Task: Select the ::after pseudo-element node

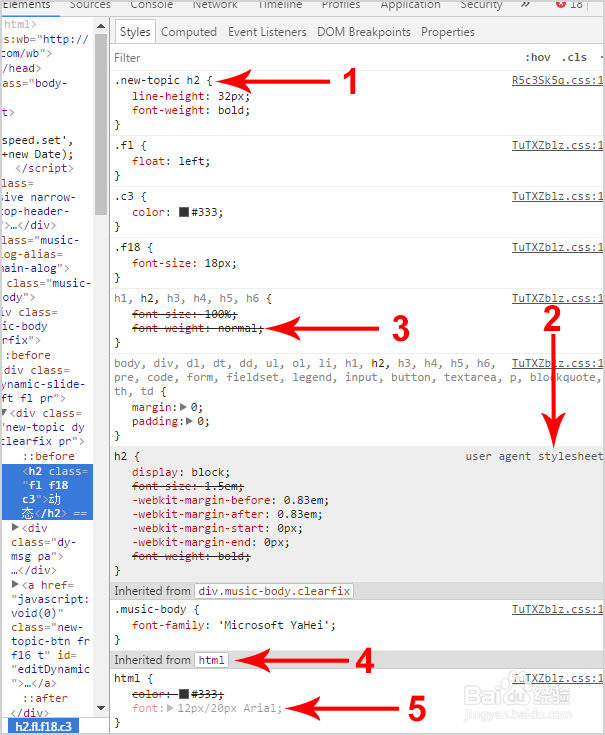Action: click(x=45, y=698)
